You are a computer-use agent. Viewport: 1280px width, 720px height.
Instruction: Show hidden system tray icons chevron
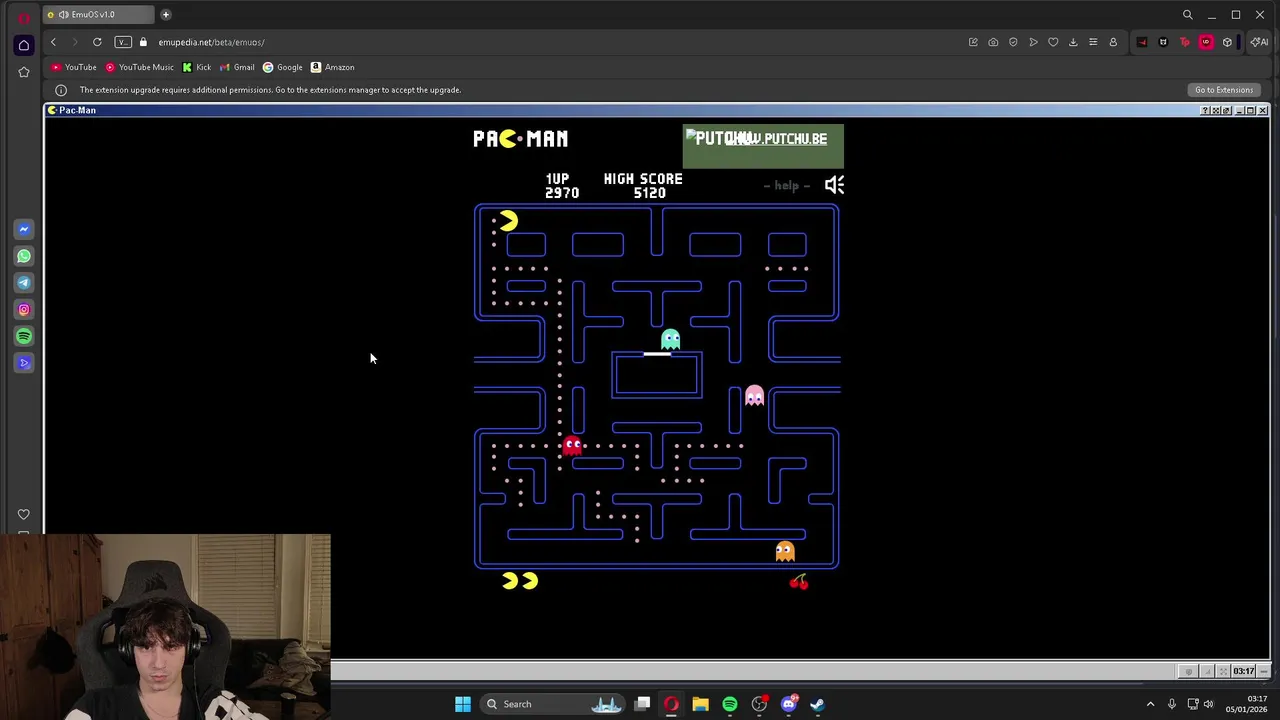tap(1150, 704)
